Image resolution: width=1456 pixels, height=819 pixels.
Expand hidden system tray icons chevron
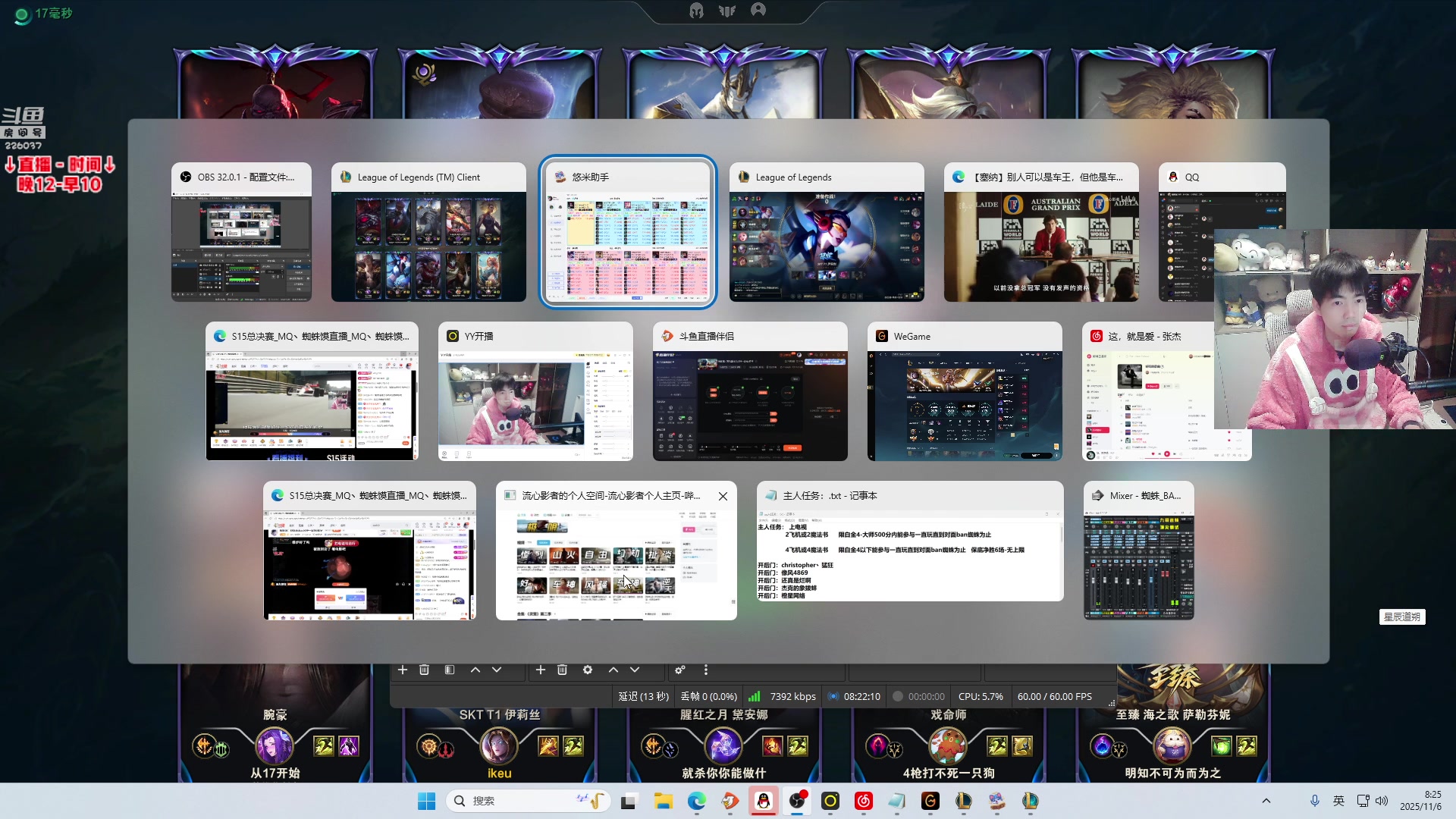[x=1266, y=801]
